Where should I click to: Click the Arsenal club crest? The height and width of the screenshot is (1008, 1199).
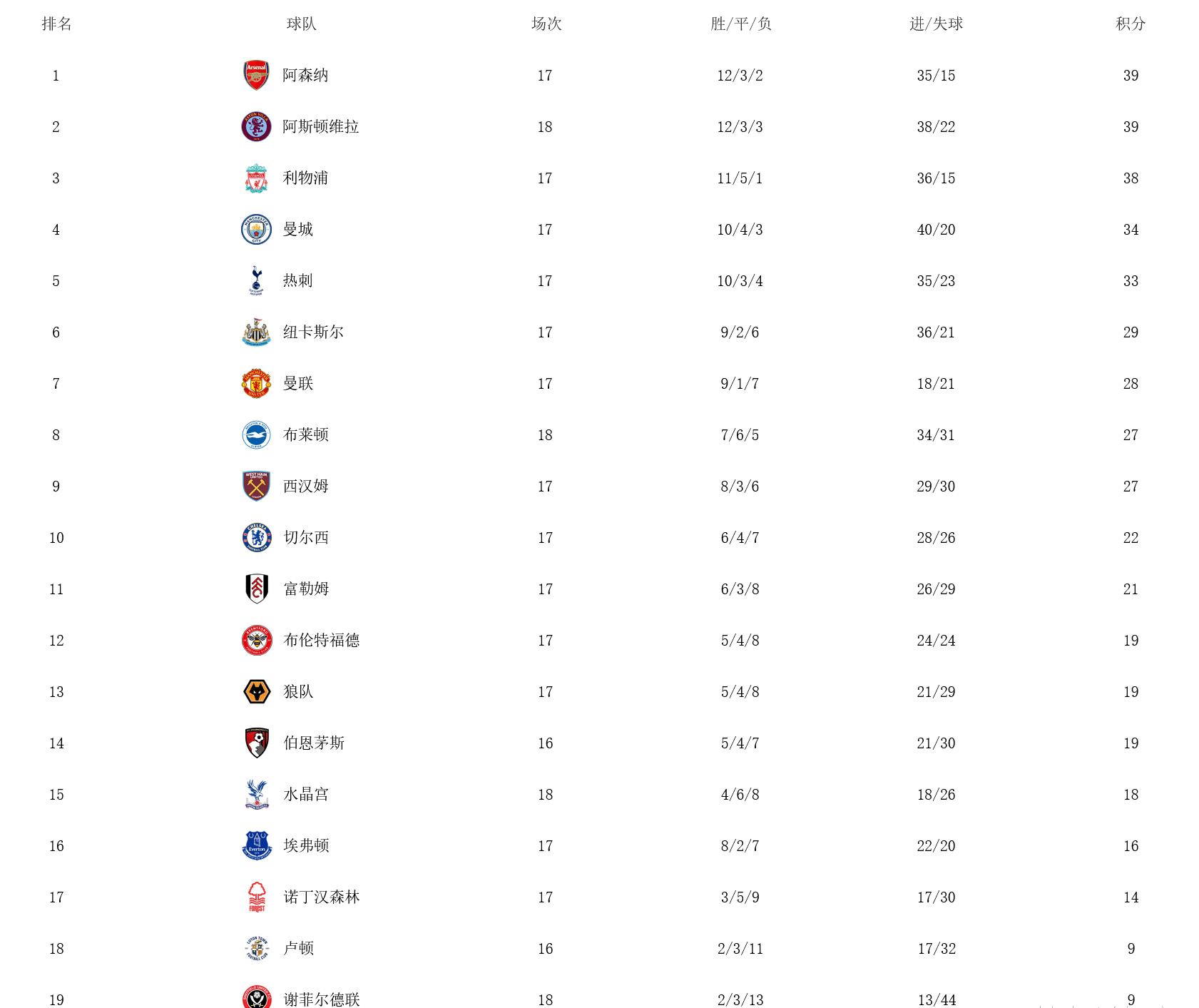256,75
